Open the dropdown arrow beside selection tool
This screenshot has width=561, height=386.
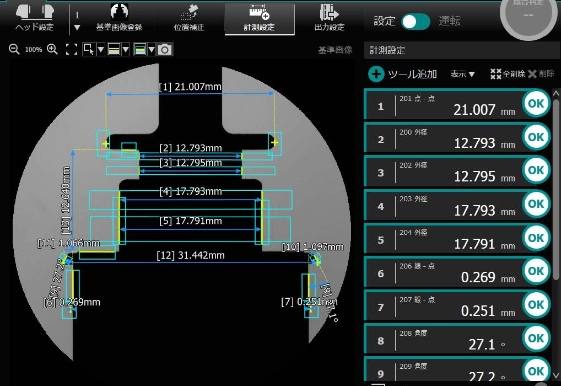(101, 49)
